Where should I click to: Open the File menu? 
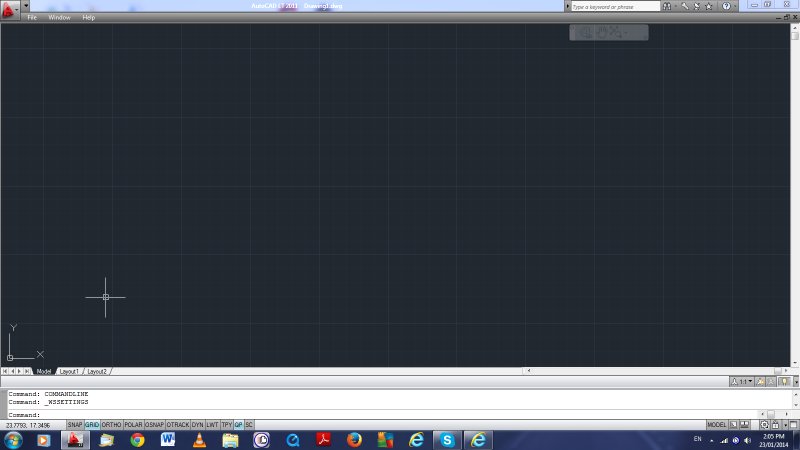click(x=32, y=17)
